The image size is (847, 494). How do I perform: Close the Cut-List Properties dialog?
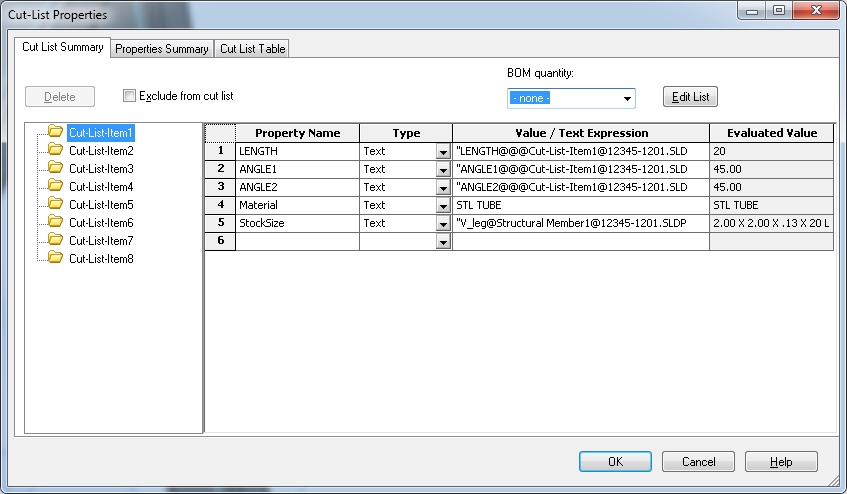[816, 10]
